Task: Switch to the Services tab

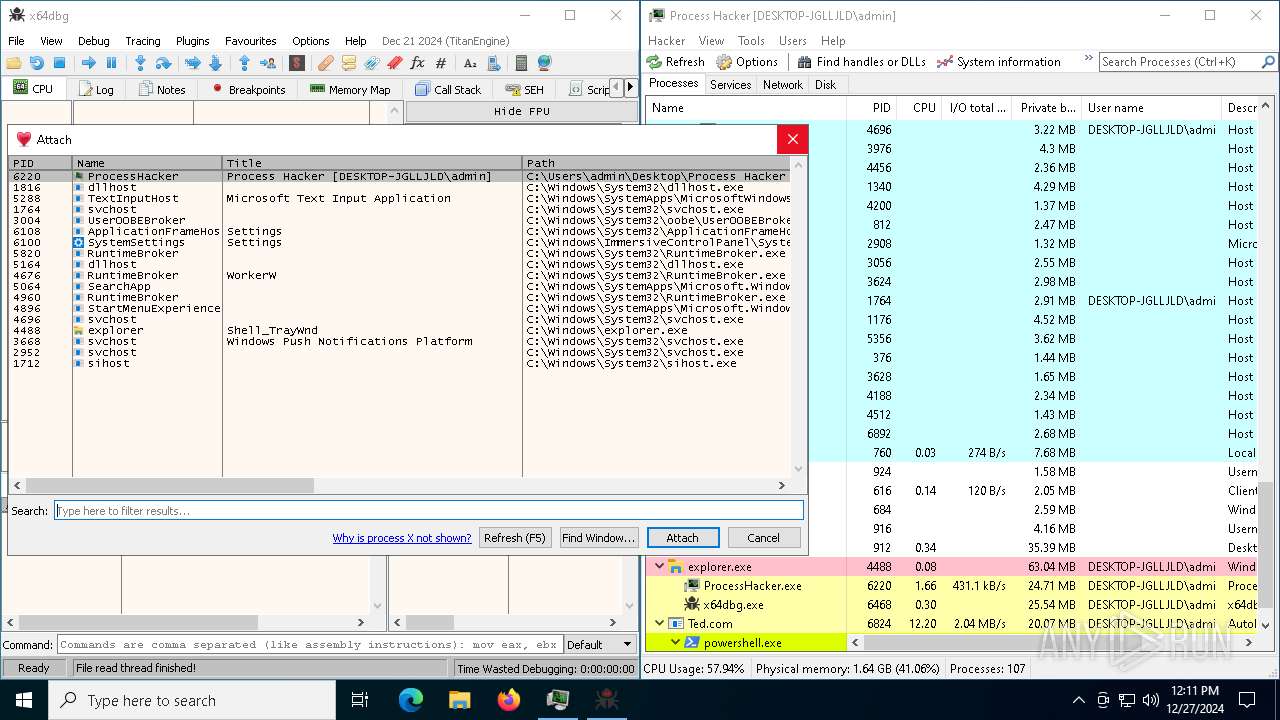Action: pyautogui.click(x=730, y=85)
